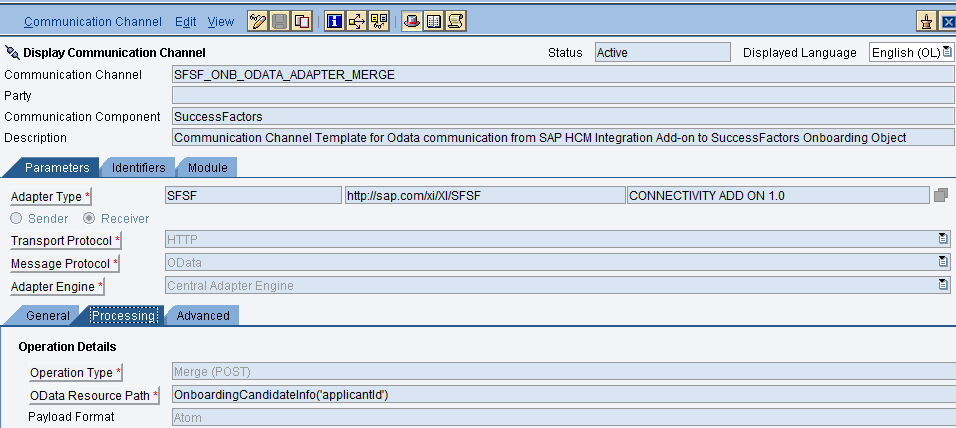Click the Party label
Screen dimensions: 956x428
18,96
